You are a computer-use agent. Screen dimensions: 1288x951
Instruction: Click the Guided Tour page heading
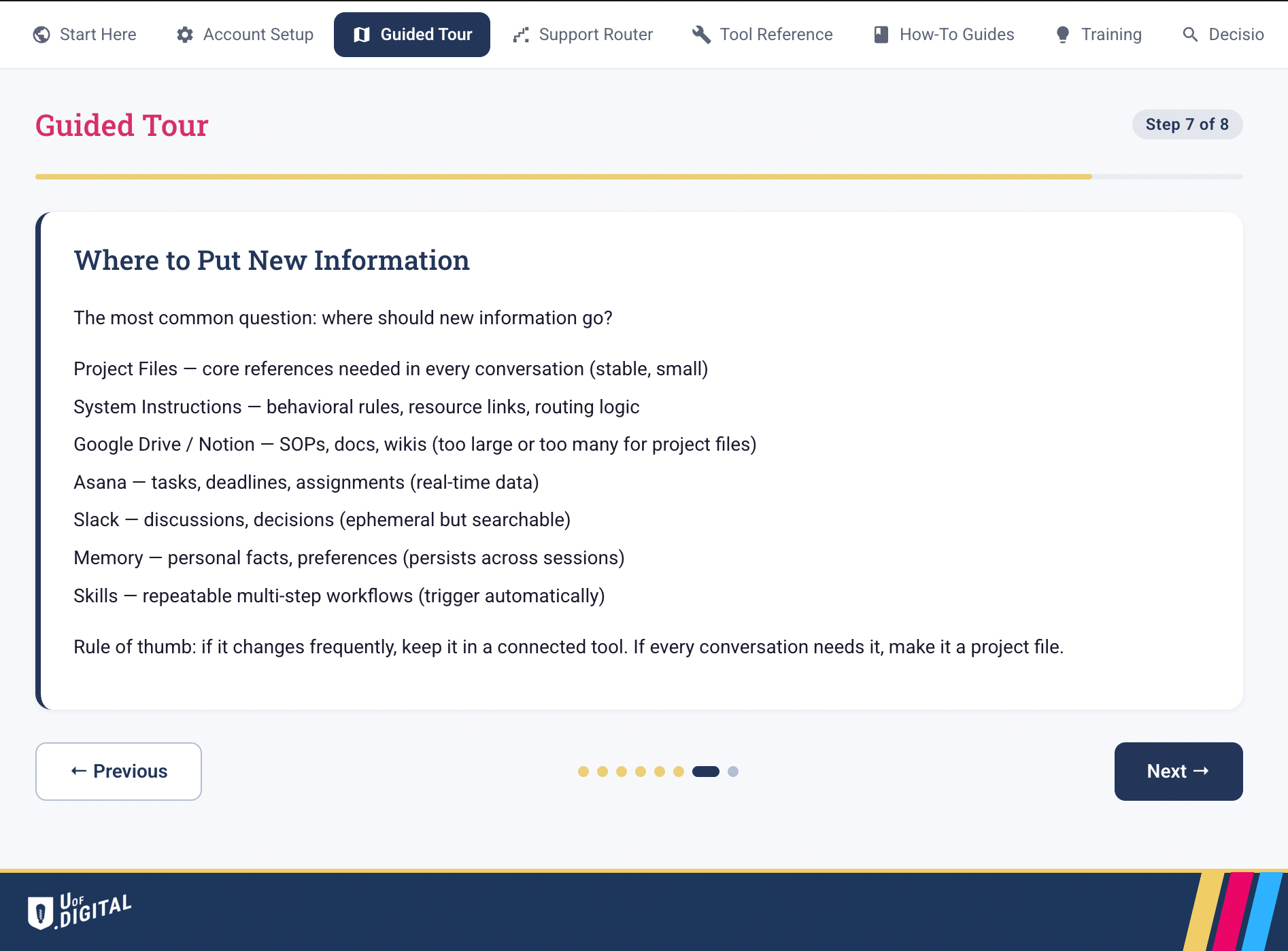[x=122, y=126]
